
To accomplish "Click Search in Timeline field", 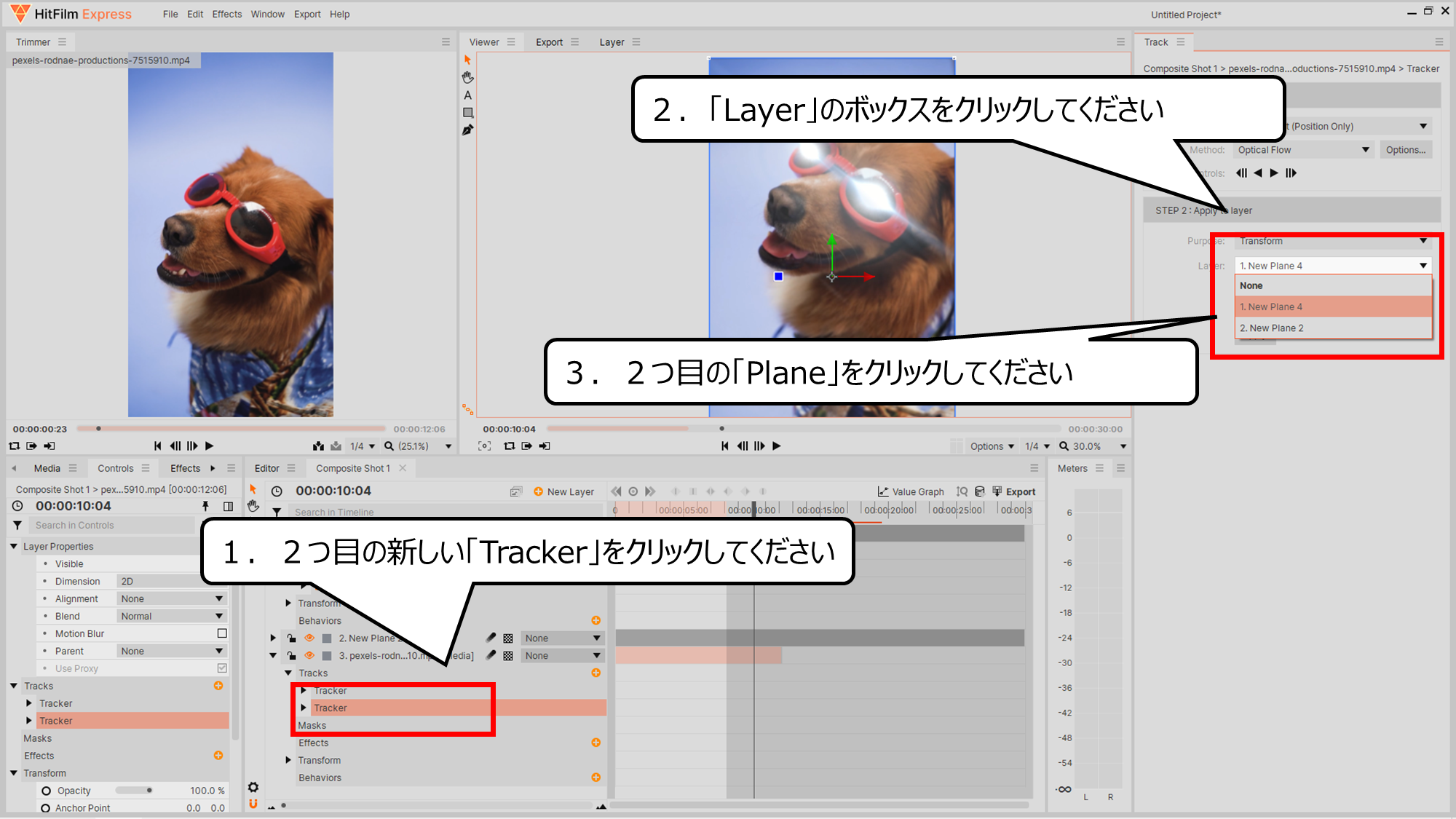I will click(446, 512).
